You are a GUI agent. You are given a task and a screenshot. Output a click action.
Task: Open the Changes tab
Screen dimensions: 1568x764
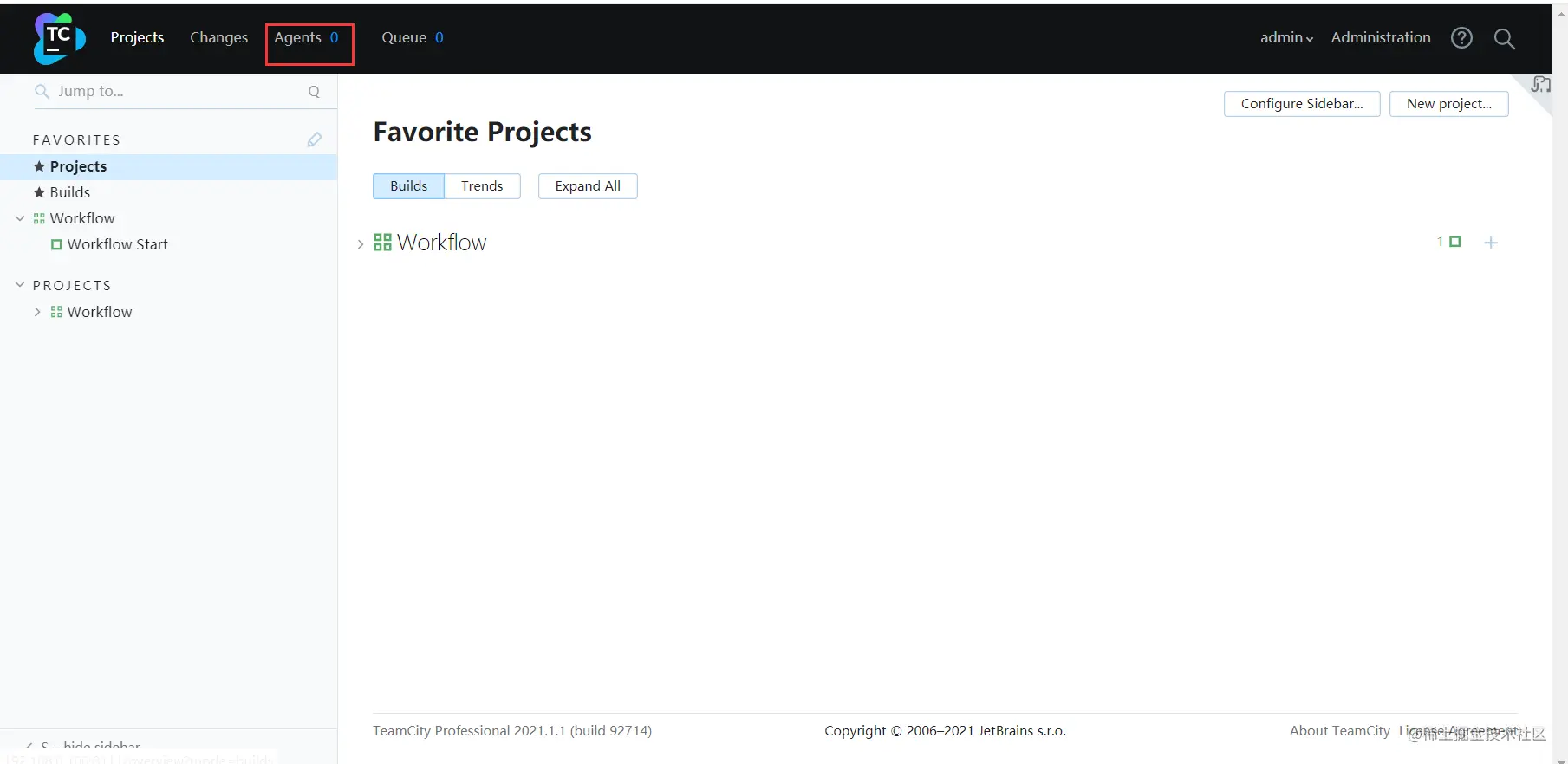(x=218, y=37)
